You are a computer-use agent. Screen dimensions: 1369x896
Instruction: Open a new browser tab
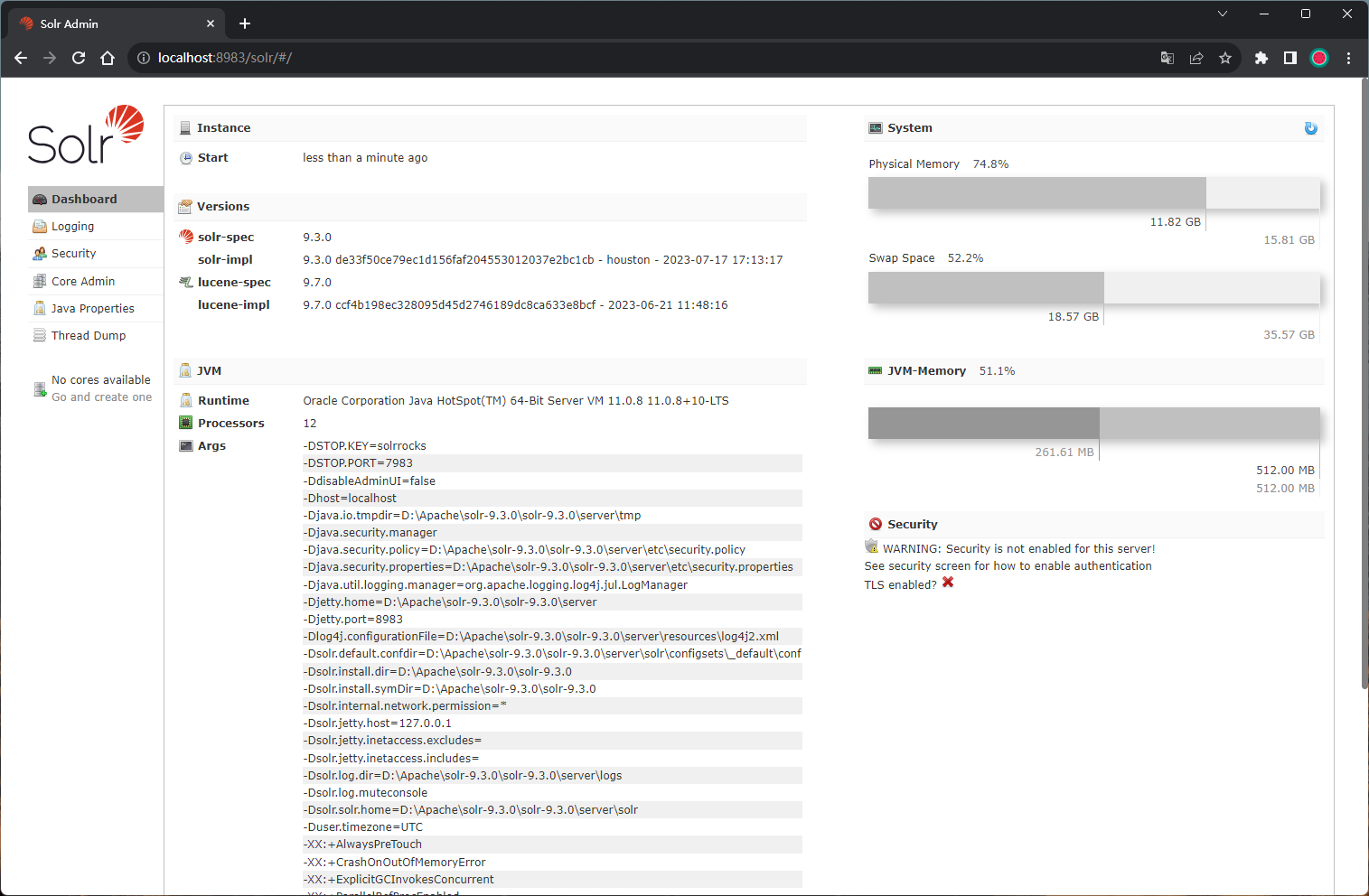click(245, 23)
